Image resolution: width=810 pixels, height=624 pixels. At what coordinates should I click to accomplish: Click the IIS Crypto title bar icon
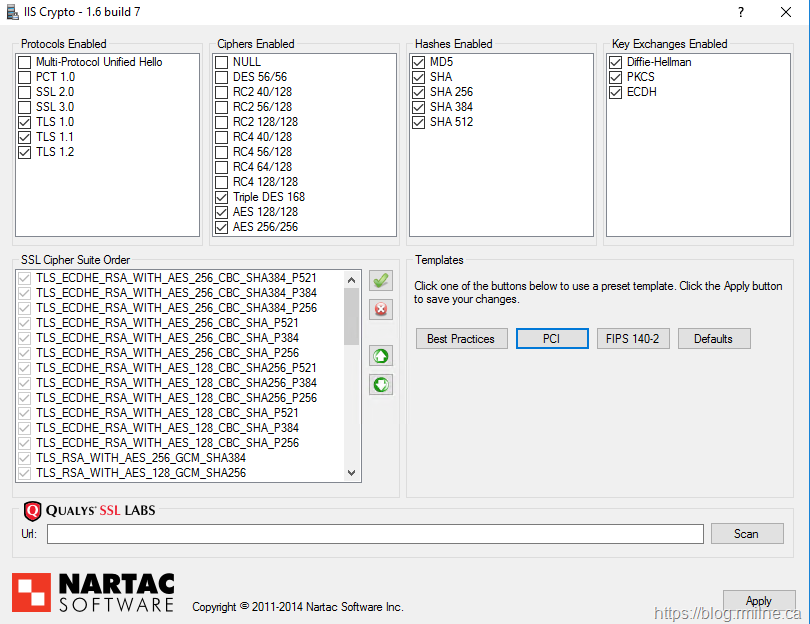tap(12, 12)
